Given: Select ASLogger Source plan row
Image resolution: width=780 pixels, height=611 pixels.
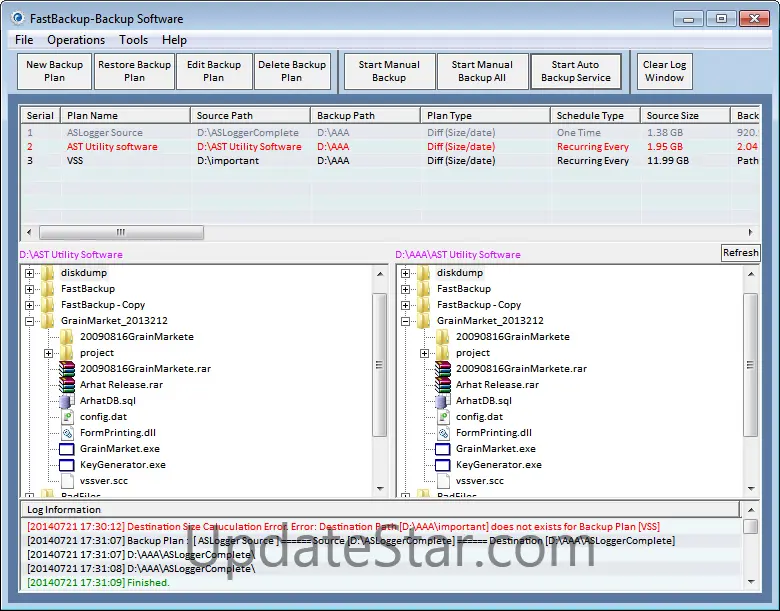Looking at the screenshot, I should pyautogui.click(x=390, y=133).
